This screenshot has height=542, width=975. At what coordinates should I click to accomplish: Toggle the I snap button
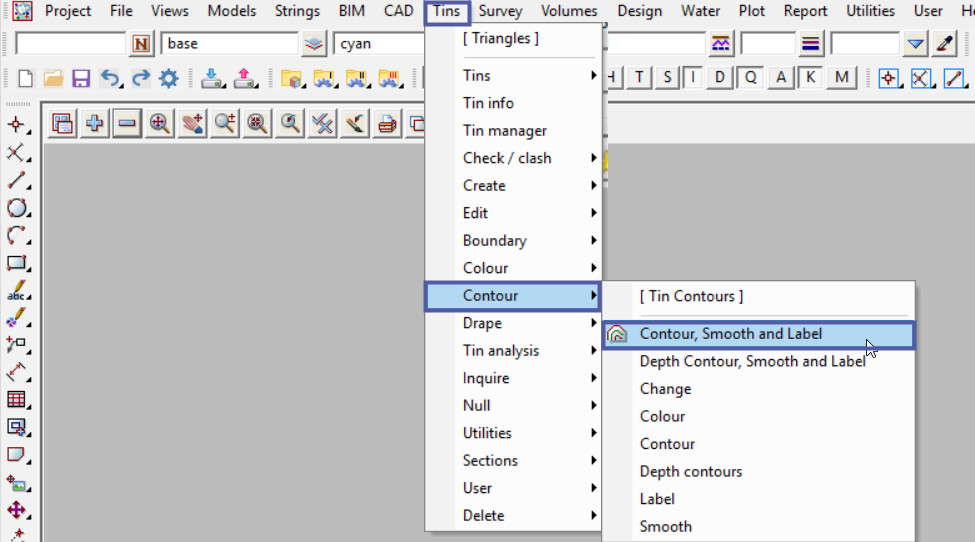tap(692, 78)
